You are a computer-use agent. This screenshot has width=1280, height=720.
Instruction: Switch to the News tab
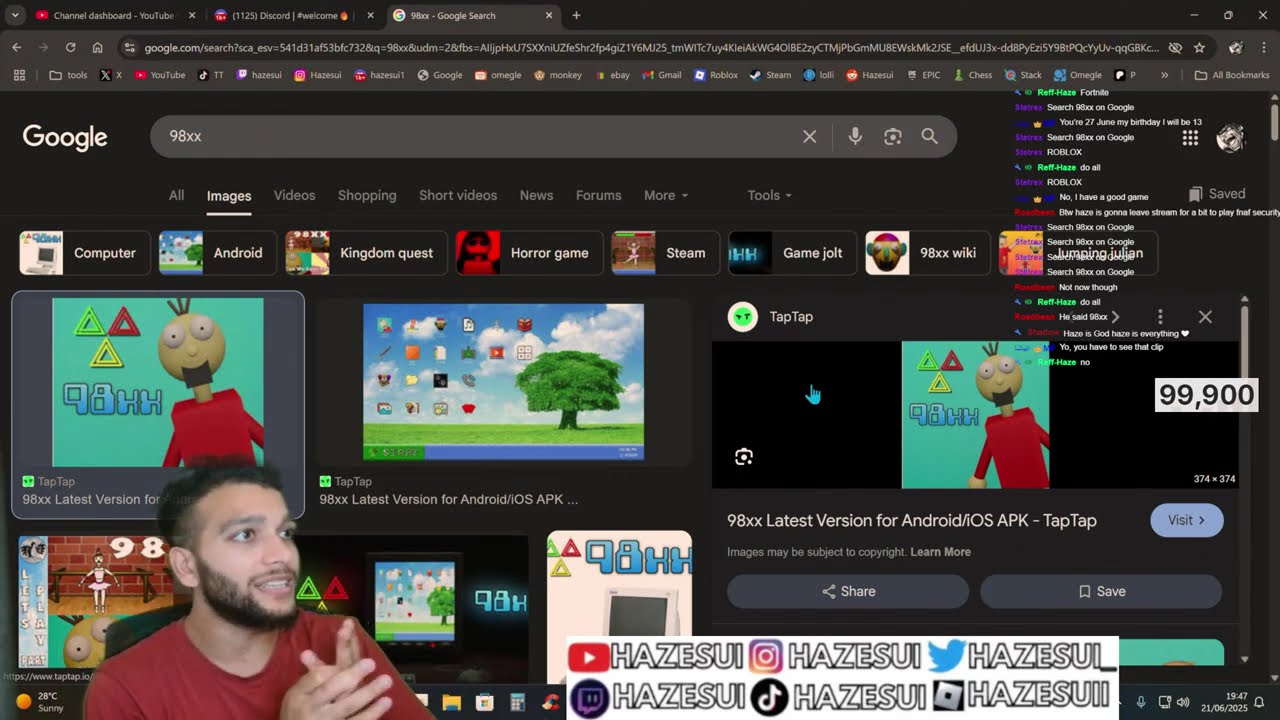click(x=536, y=195)
